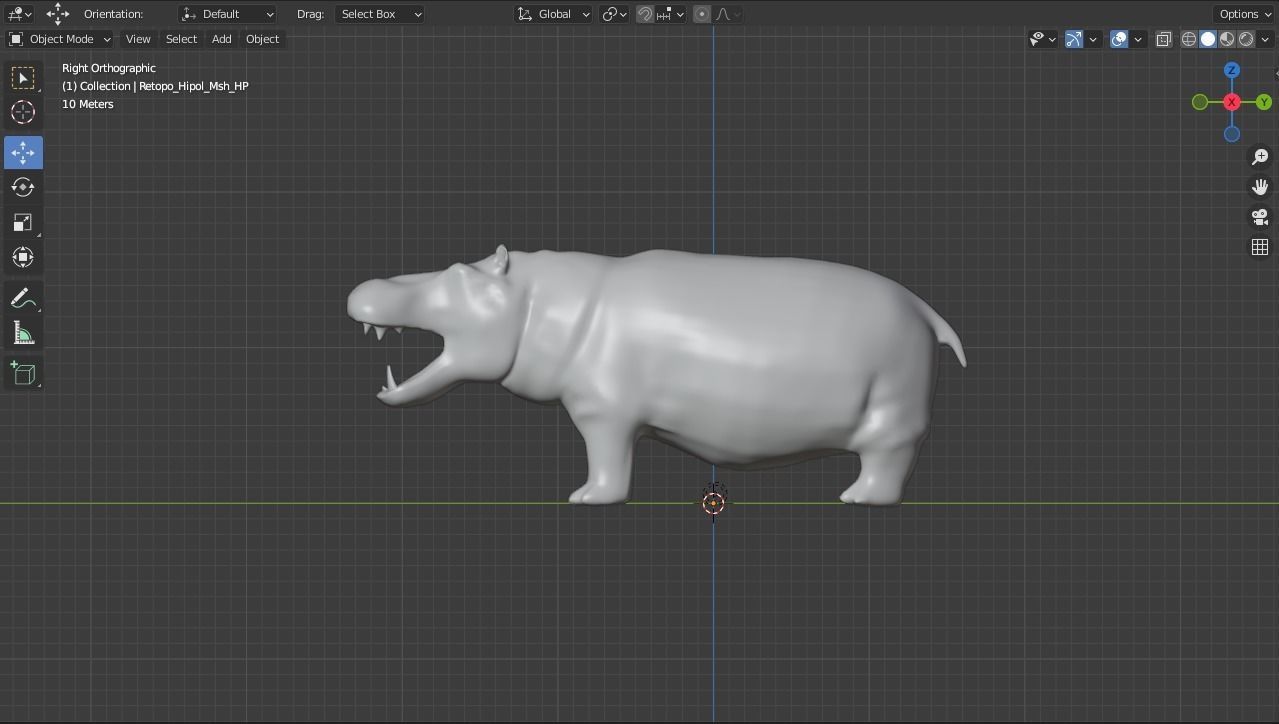Select the Scale tool
Image resolution: width=1279 pixels, height=724 pixels.
pos(23,222)
